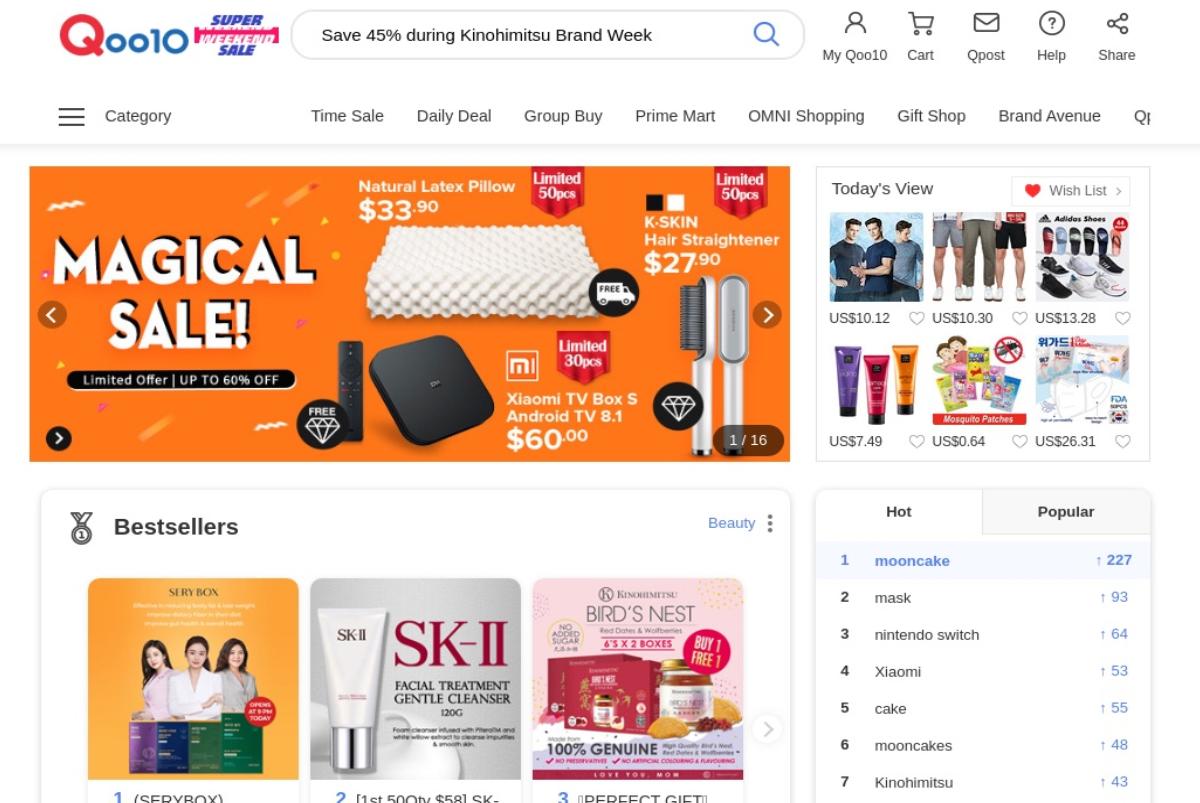Screen dimensions: 1200x803
Task: Toggle wishlist heart for US$10.12 item
Action: (x=916, y=318)
